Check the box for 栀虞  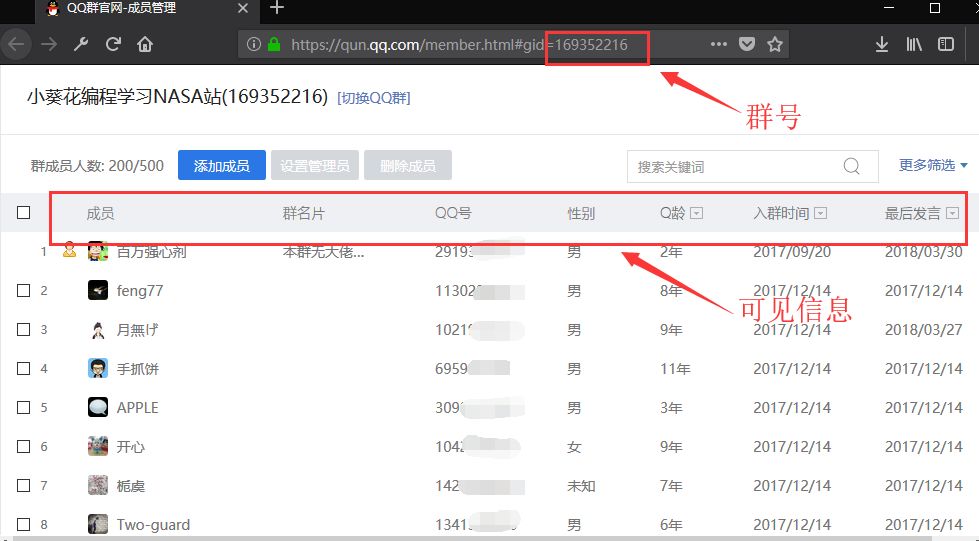[24, 485]
